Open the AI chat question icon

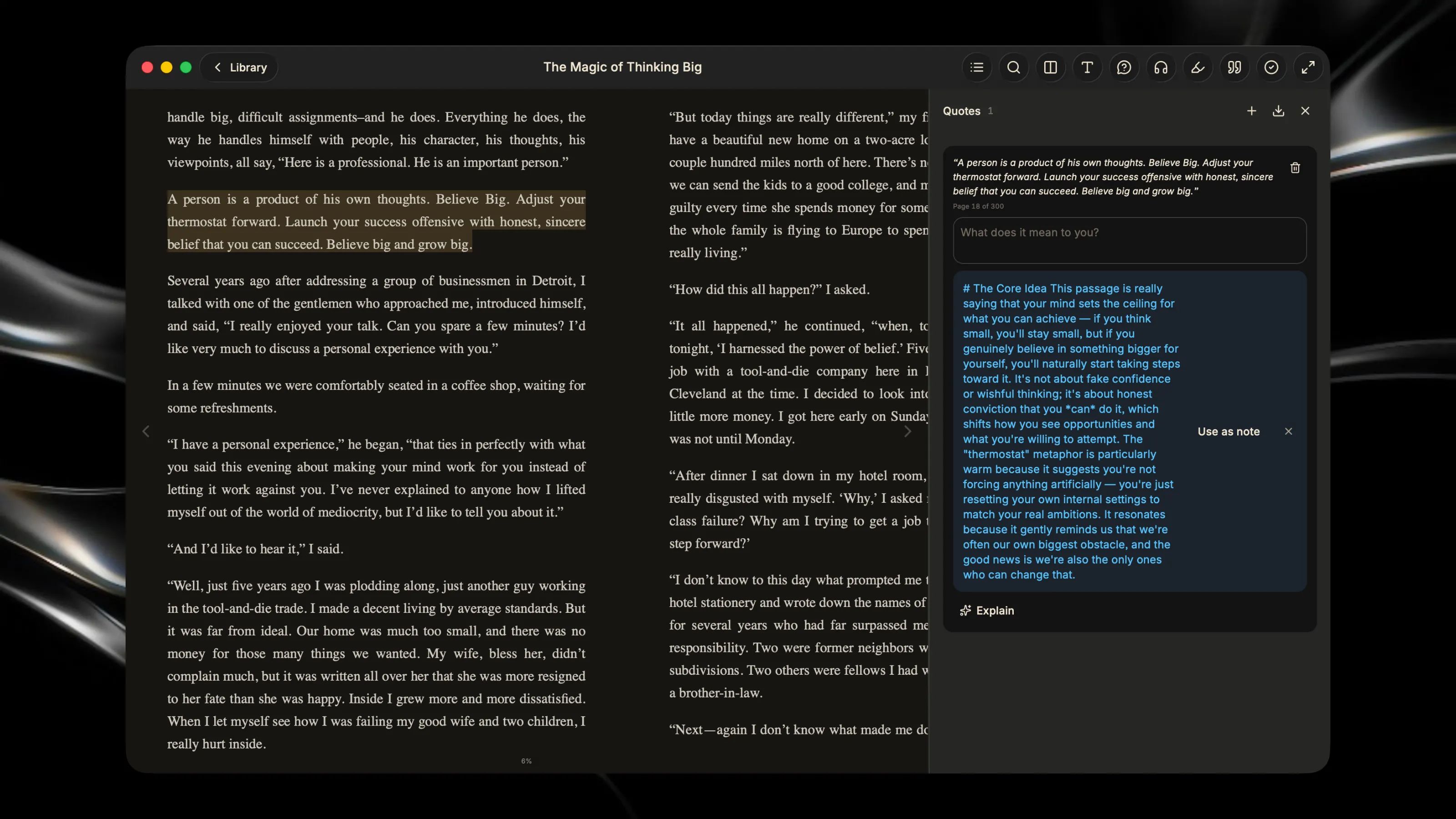click(1124, 67)
